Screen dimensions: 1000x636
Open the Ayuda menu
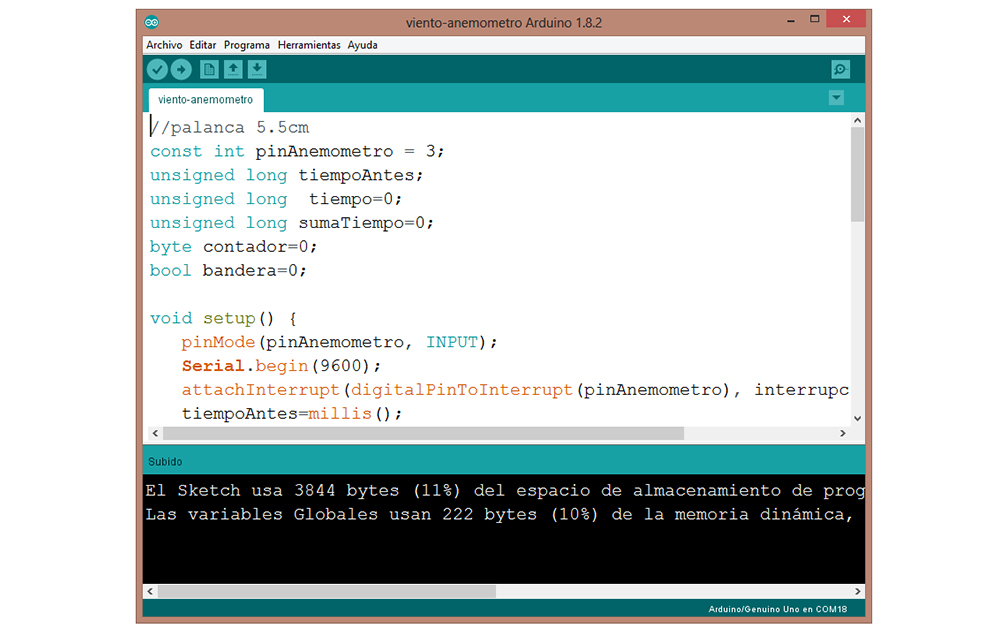[x=362, y=45]
